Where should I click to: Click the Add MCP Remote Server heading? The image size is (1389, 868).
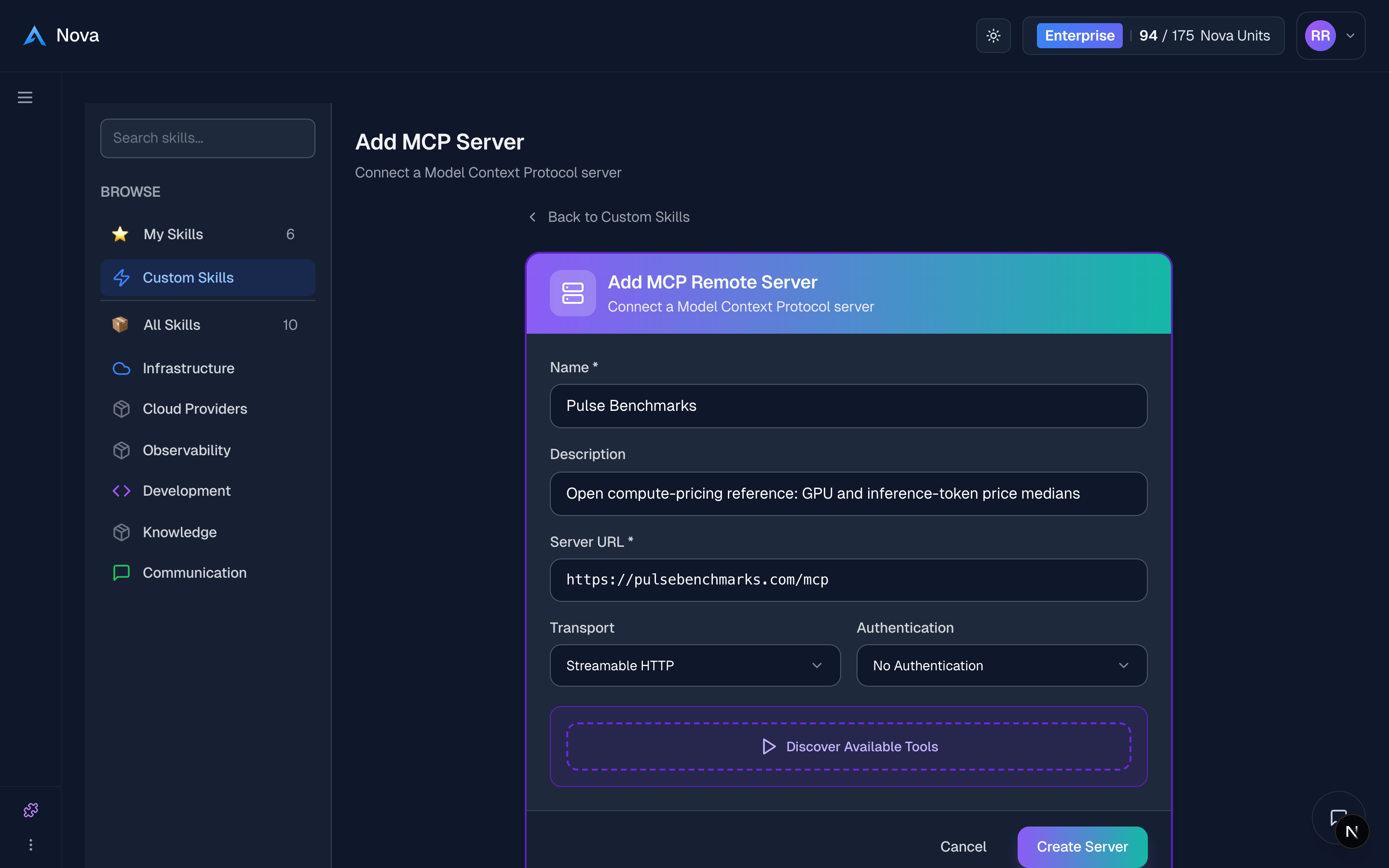(x=712, y=283)
